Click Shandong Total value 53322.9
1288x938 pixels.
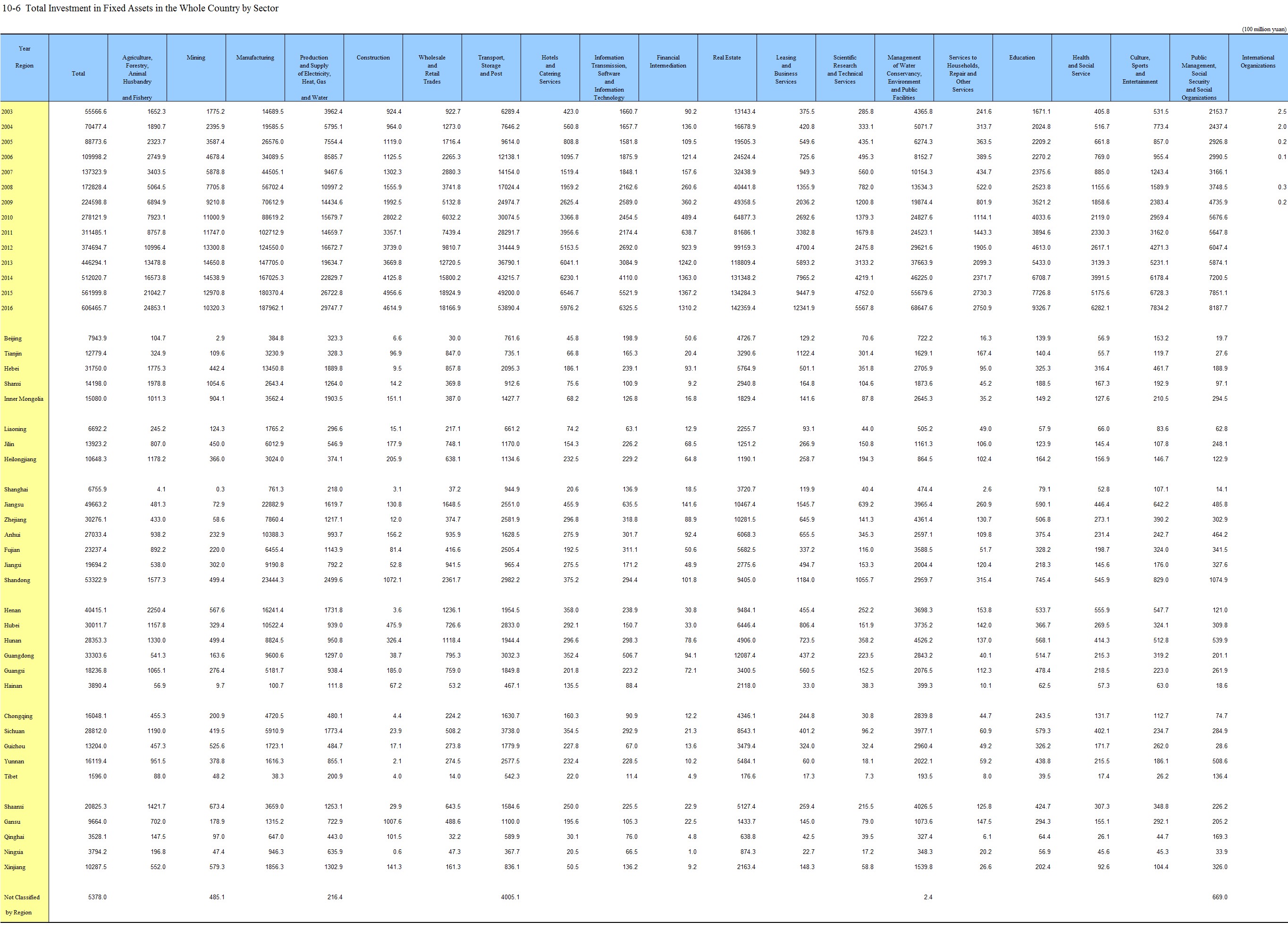pos(95,580)
